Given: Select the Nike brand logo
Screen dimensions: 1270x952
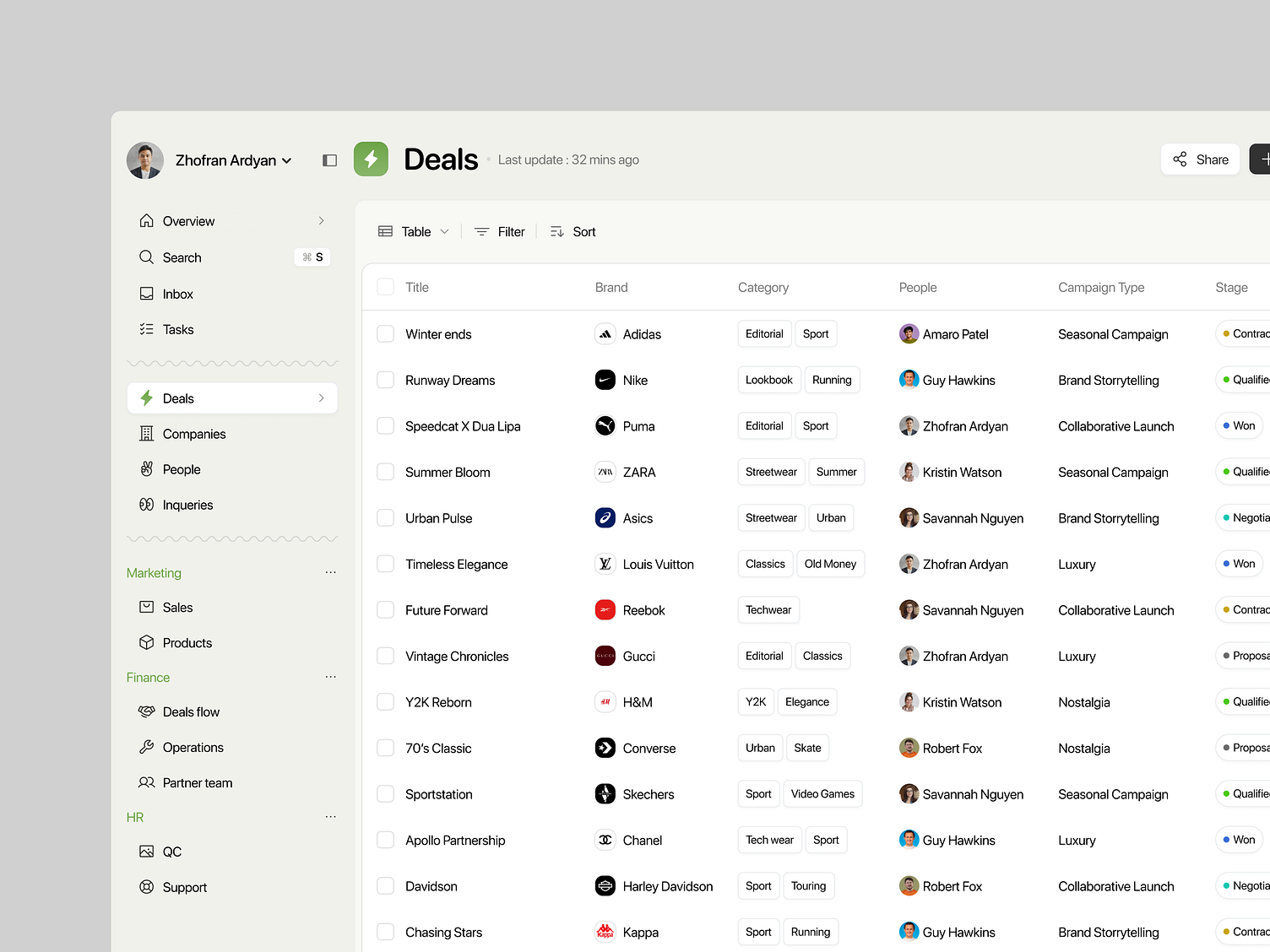Looking at the screenshot, I should tap(605, 380).
